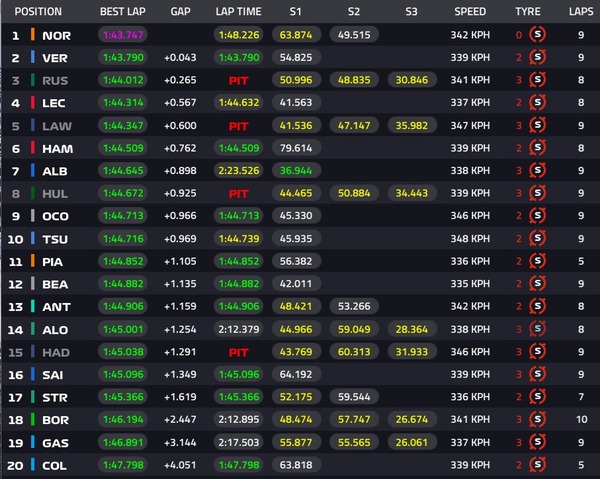600x479 pixels.
Task: Sort by the BEST LAP column header
Action: click(x=123, y=12)
